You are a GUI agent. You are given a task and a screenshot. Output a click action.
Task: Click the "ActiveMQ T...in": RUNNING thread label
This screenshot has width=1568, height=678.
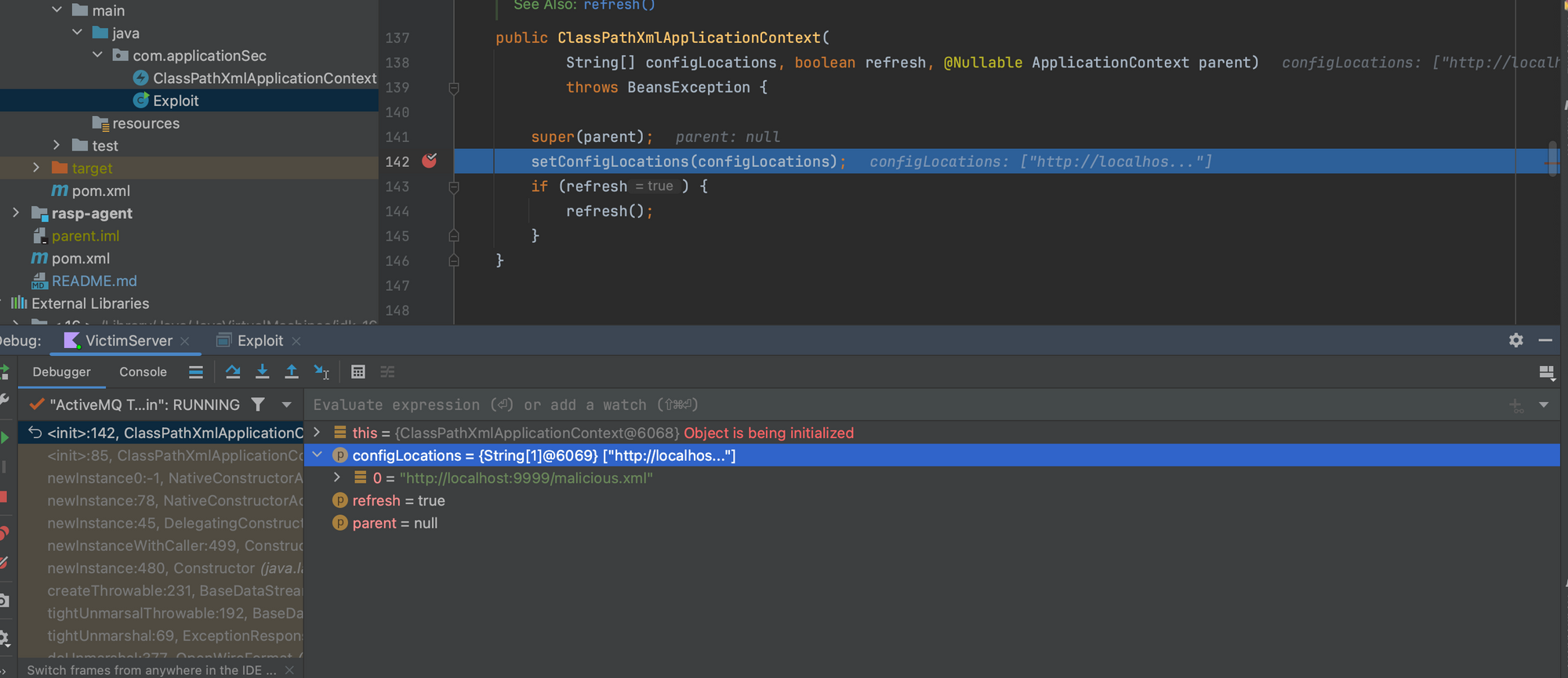point(144,405)
